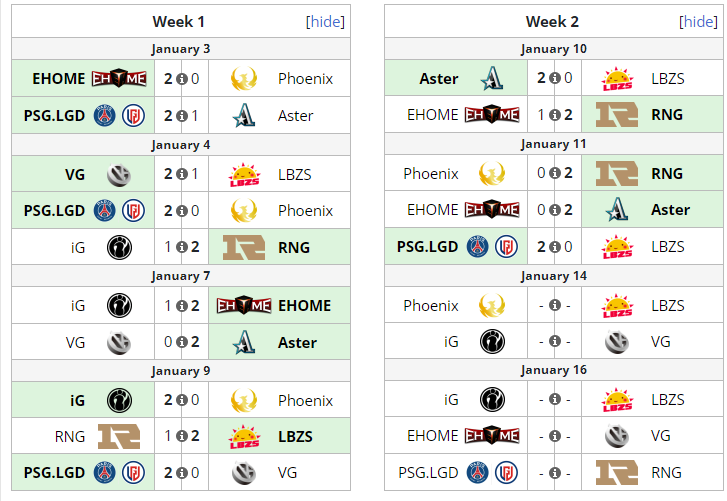This screenshot has height=501, width=727.
Task: Open info icon for EHOME vs Phoenix match
Action: 182,79
